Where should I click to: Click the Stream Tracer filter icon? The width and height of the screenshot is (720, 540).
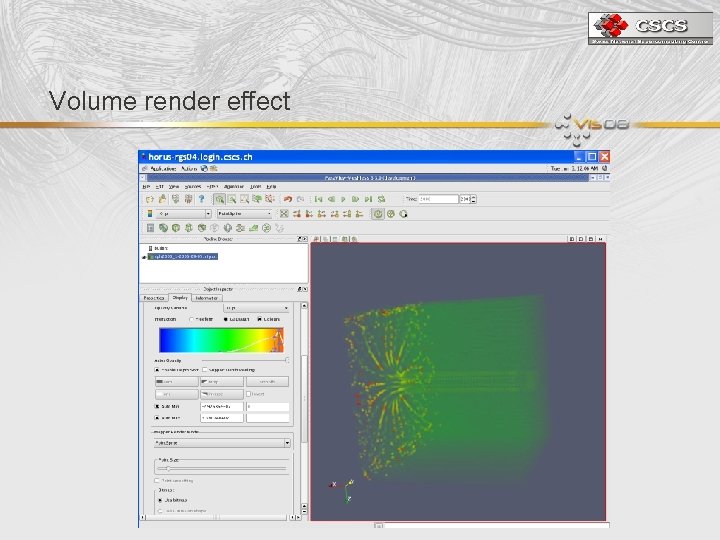[x=240, y=228]
